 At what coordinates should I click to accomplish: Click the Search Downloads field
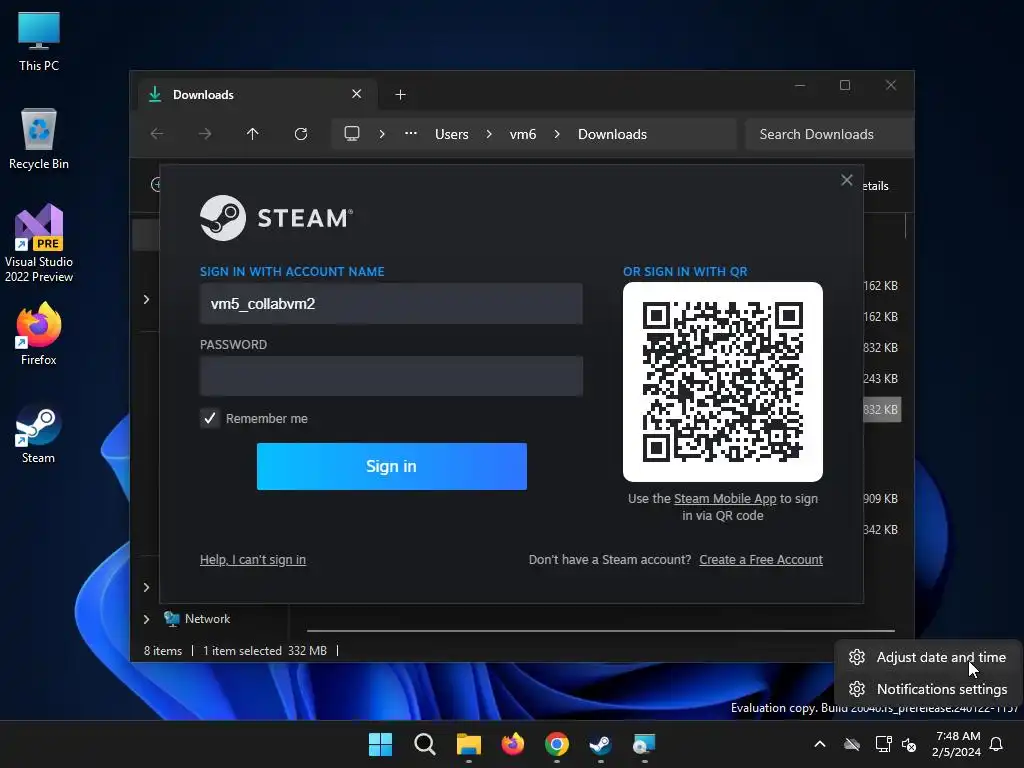click(829, 134)
